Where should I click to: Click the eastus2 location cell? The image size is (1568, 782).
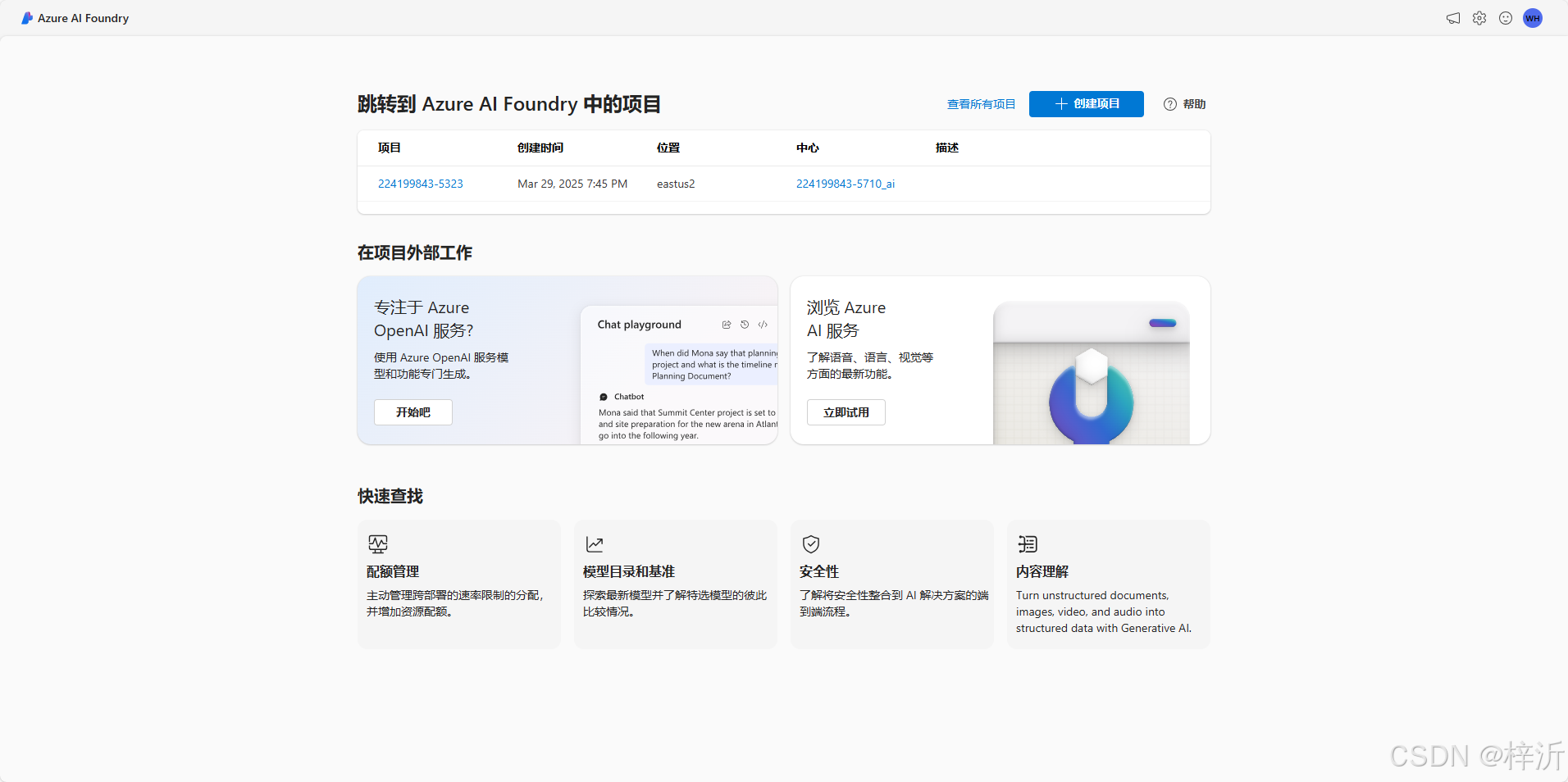coord(676,184)
